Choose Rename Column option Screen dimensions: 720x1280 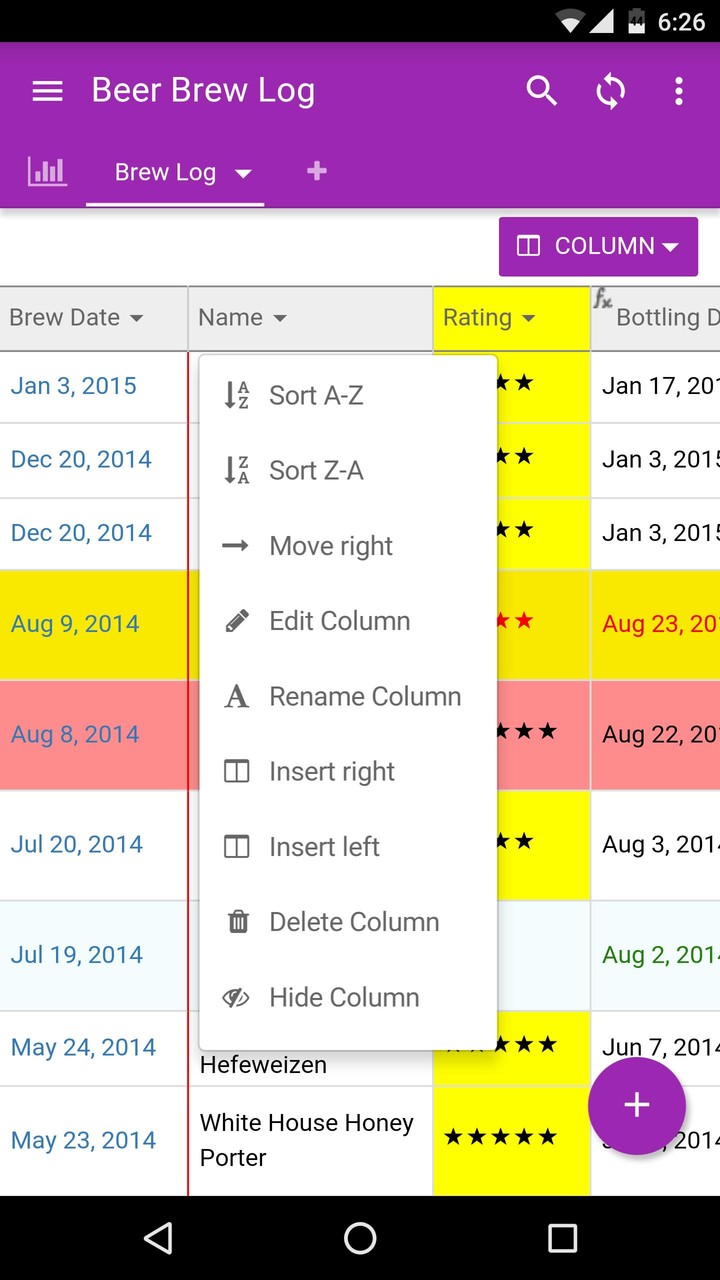point(364,697)
